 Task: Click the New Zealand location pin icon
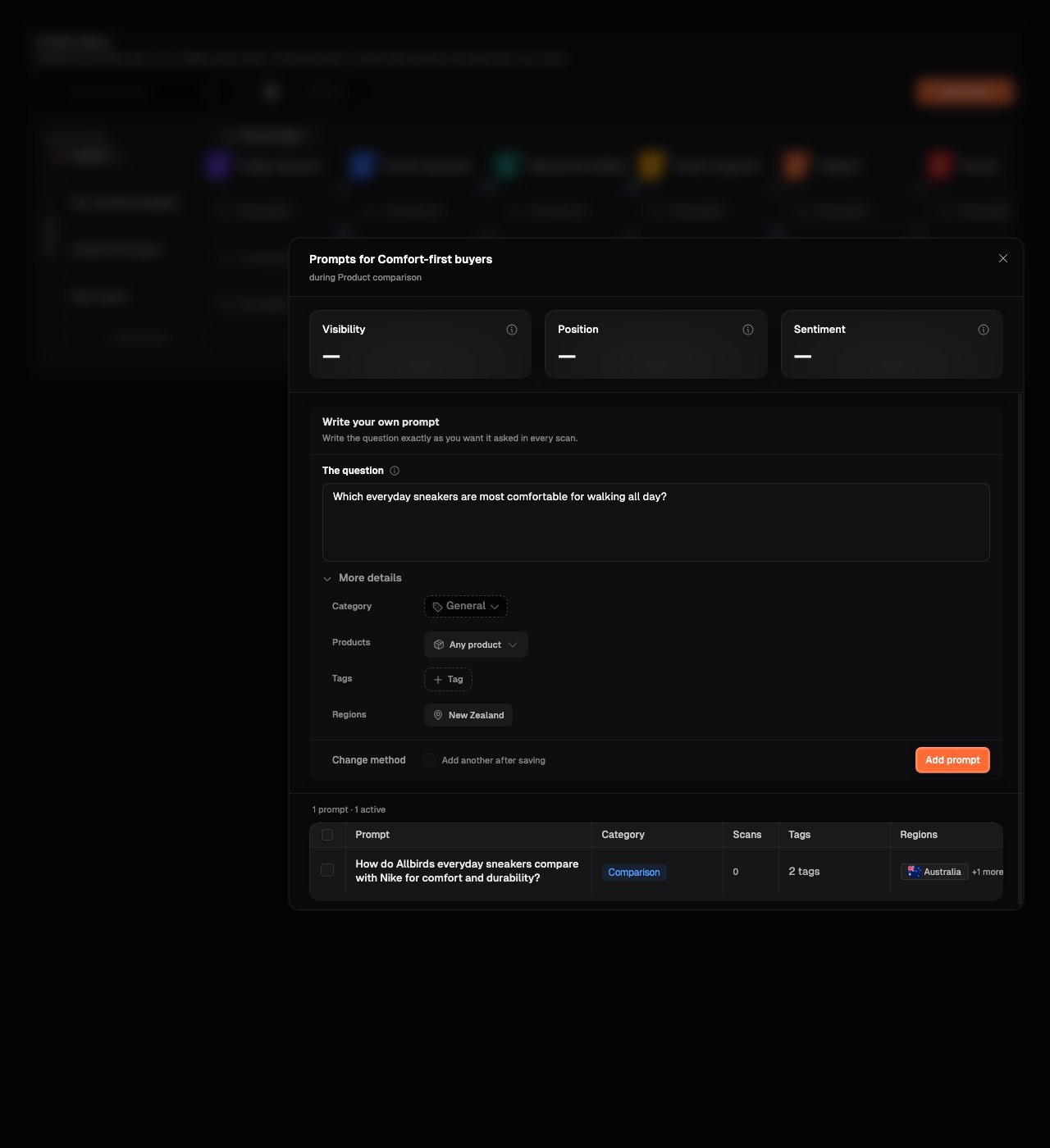(438, 715)
